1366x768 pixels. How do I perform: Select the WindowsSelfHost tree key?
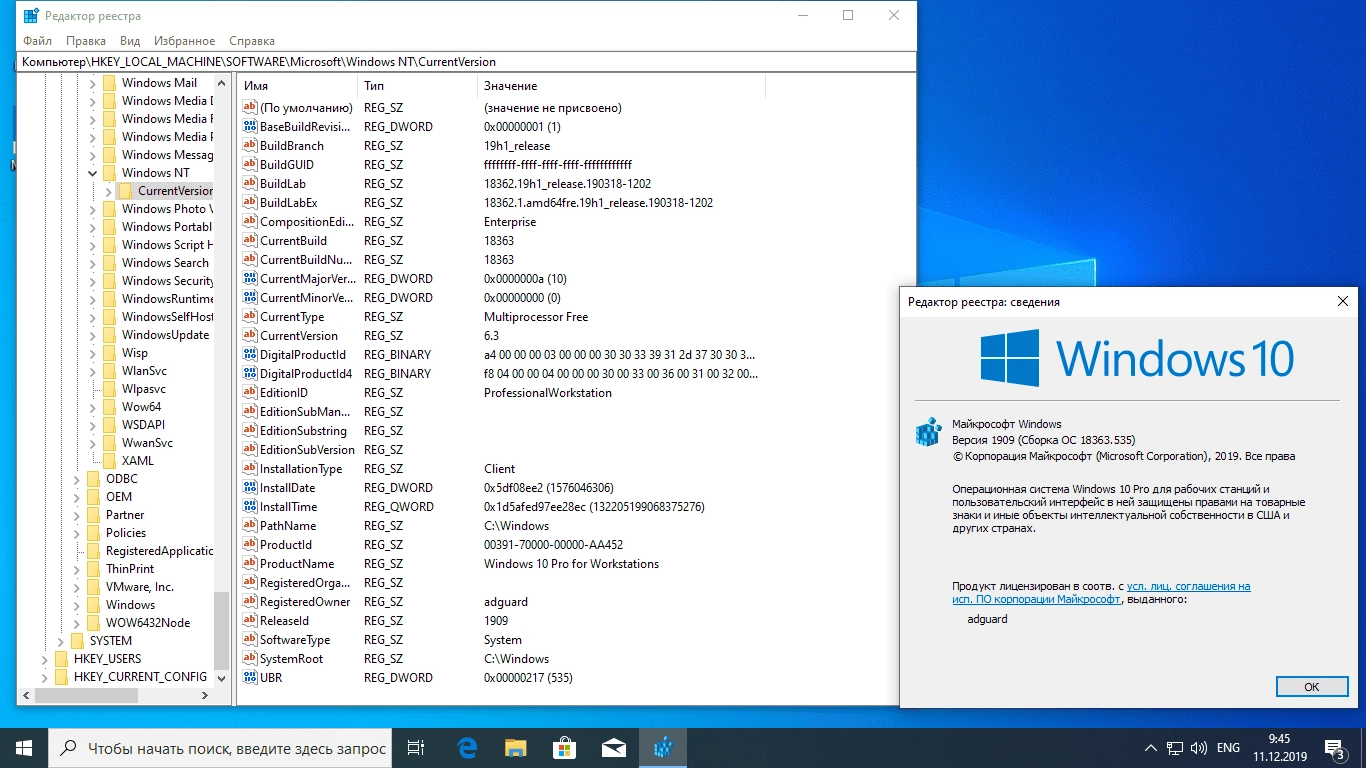coord(167,317)
